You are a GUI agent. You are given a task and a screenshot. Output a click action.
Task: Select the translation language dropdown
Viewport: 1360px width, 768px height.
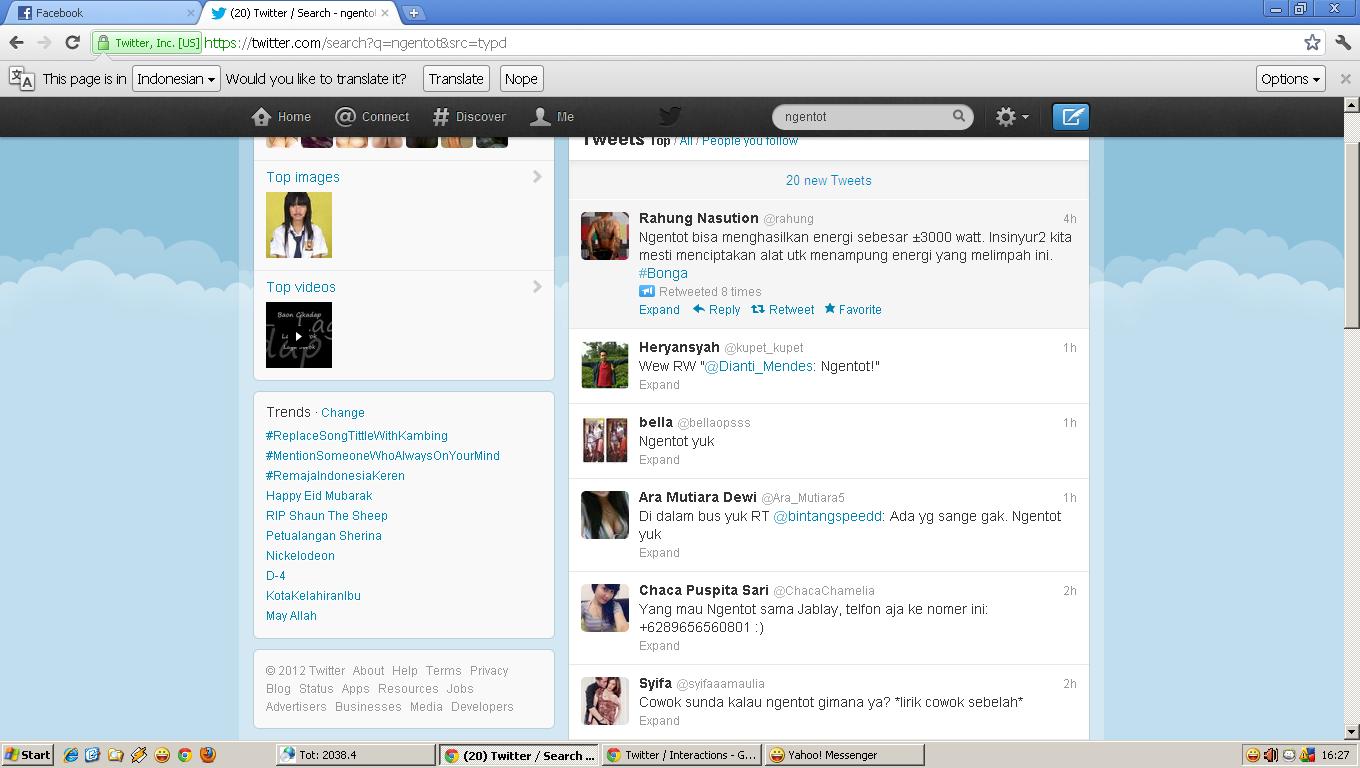(x=176, y=79)
